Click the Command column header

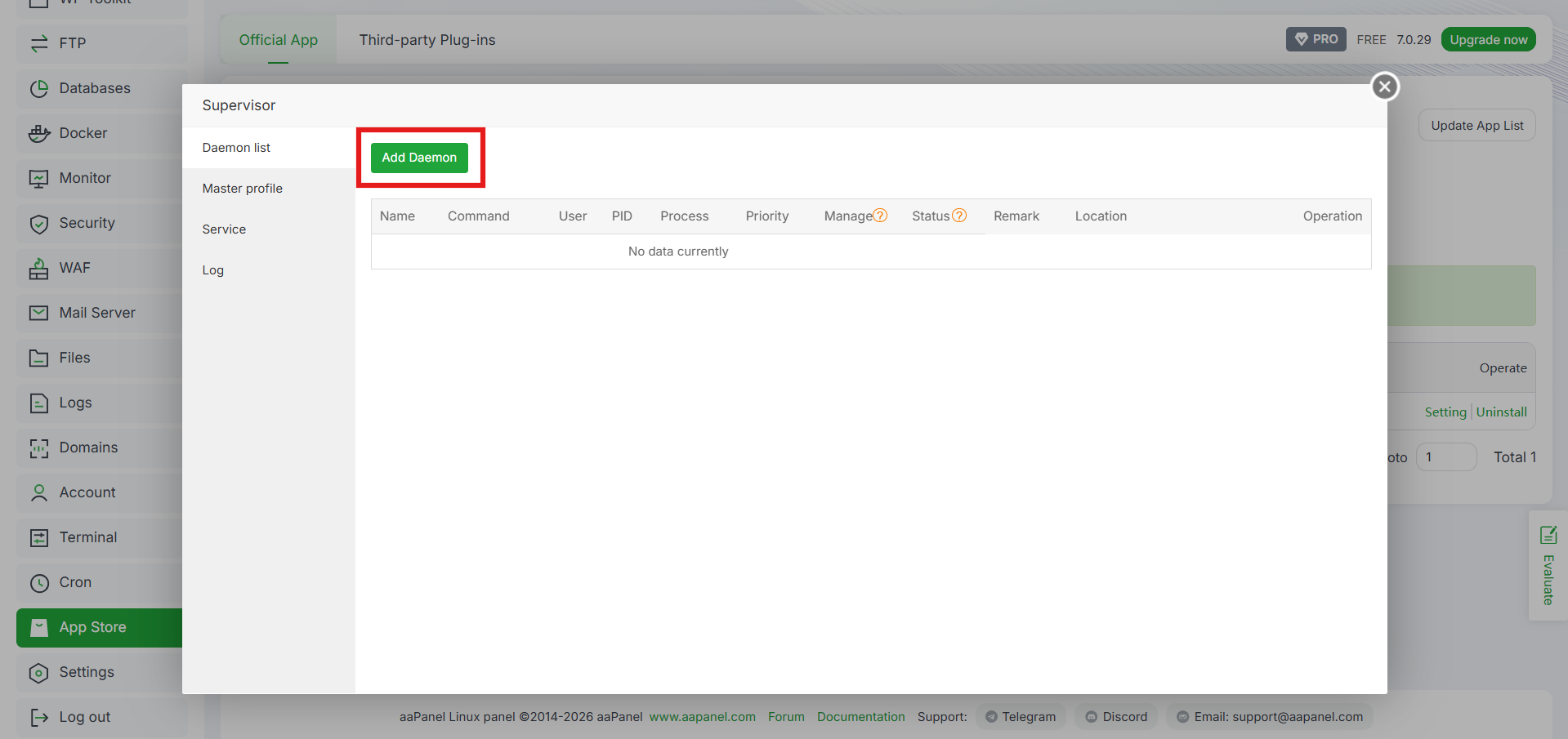pyautogui.click(x=479, y=216)
